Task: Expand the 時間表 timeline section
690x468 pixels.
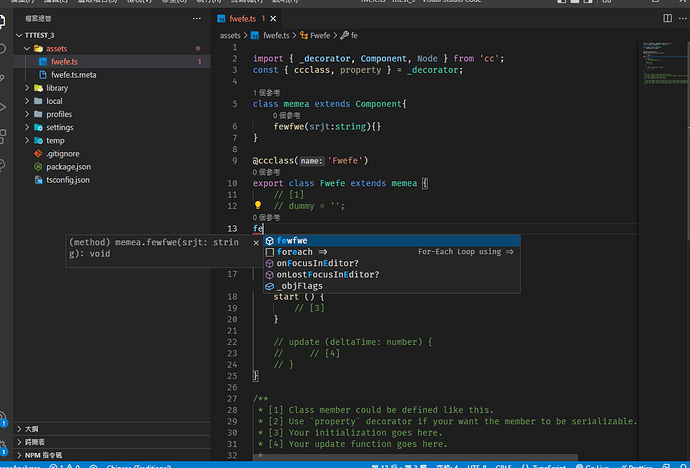Action: coord(35,441)
